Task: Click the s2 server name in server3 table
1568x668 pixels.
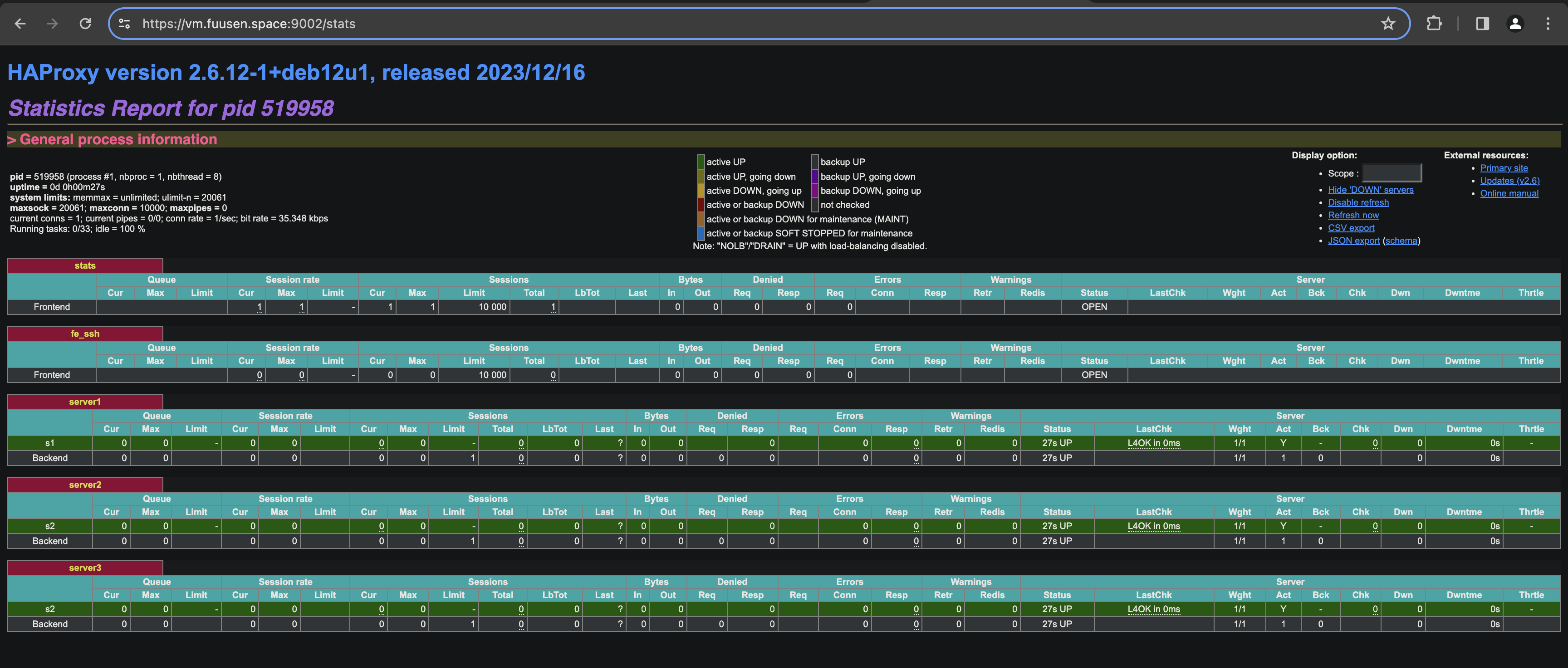Action: coord(50,609)
